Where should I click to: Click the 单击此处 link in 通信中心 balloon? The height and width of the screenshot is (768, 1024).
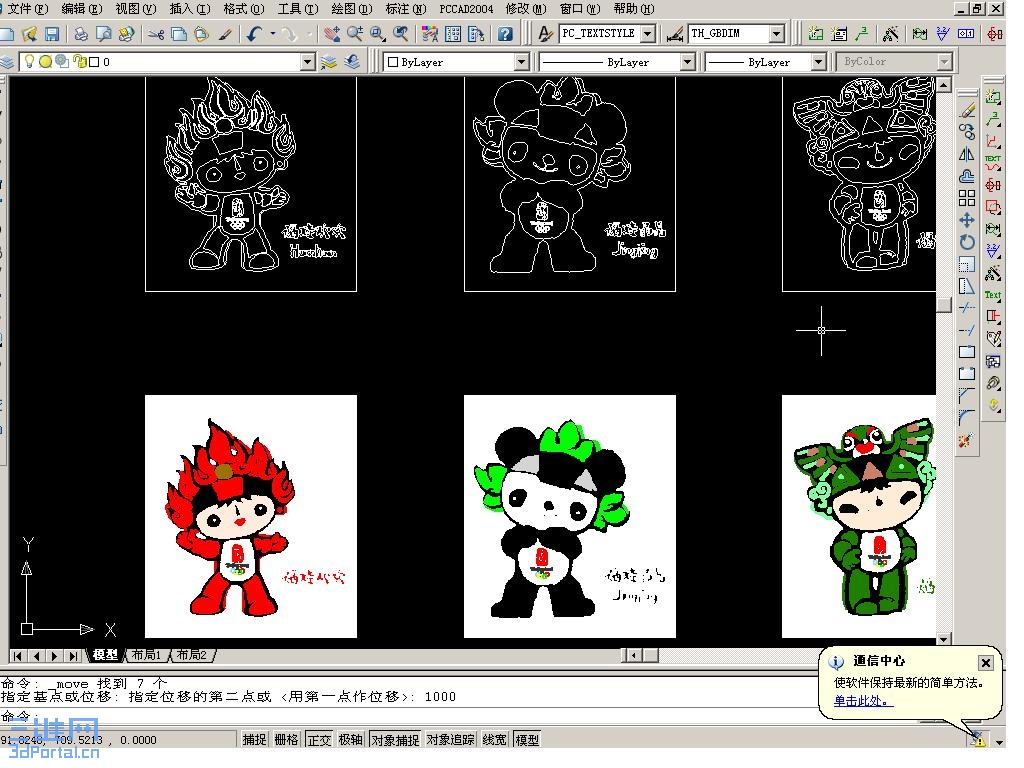862,701
